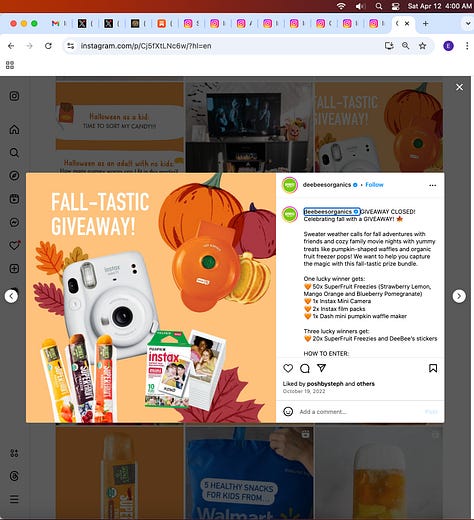Screen dimensions: 474x520
Task: Reload the page
Action: [x=48, y=46]
